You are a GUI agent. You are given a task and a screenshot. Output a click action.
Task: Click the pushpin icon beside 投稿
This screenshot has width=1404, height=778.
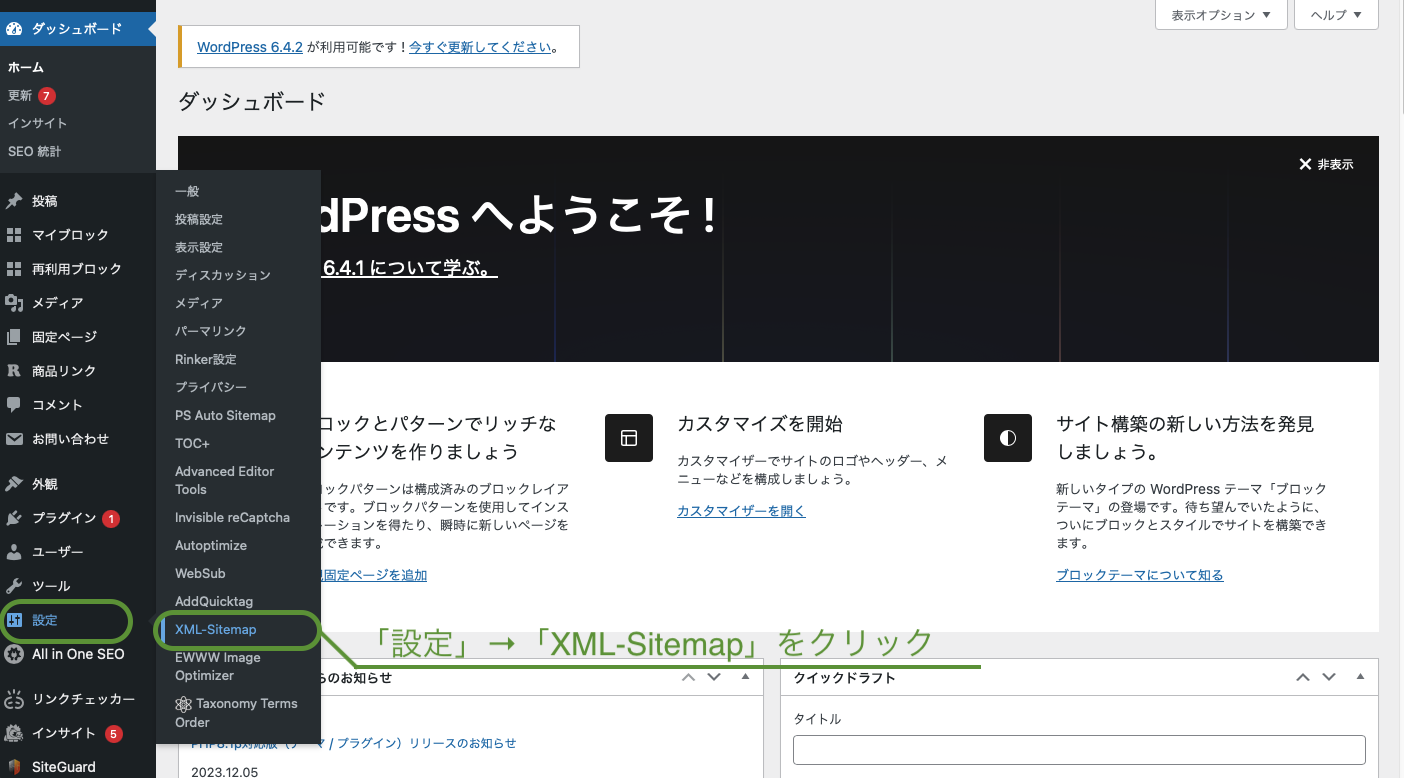14,201
